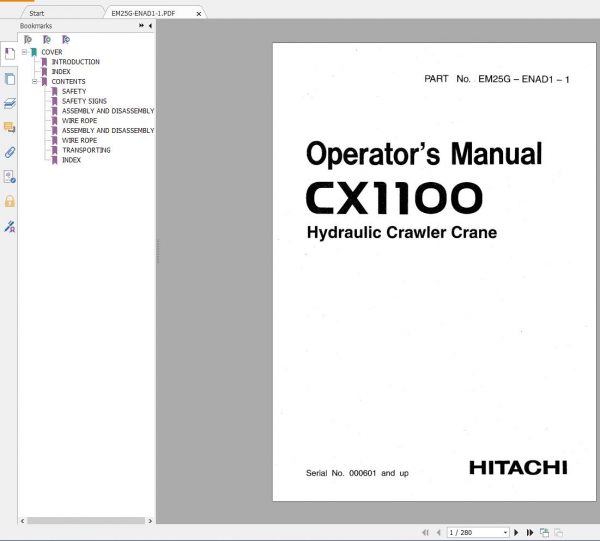Click the previous view icon in the status bar
The height and width of the screenshot is (541, 600).
tap(544, 532)
